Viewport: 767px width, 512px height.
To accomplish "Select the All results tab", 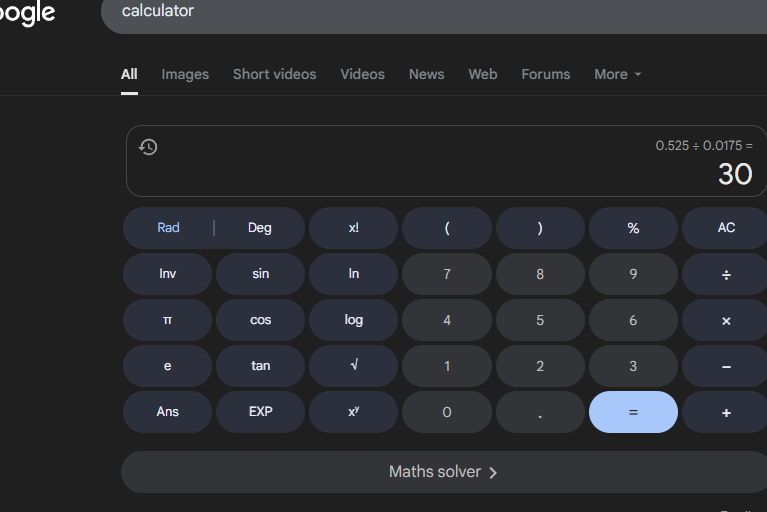I will pyautogui.click(x=129, y=74).
